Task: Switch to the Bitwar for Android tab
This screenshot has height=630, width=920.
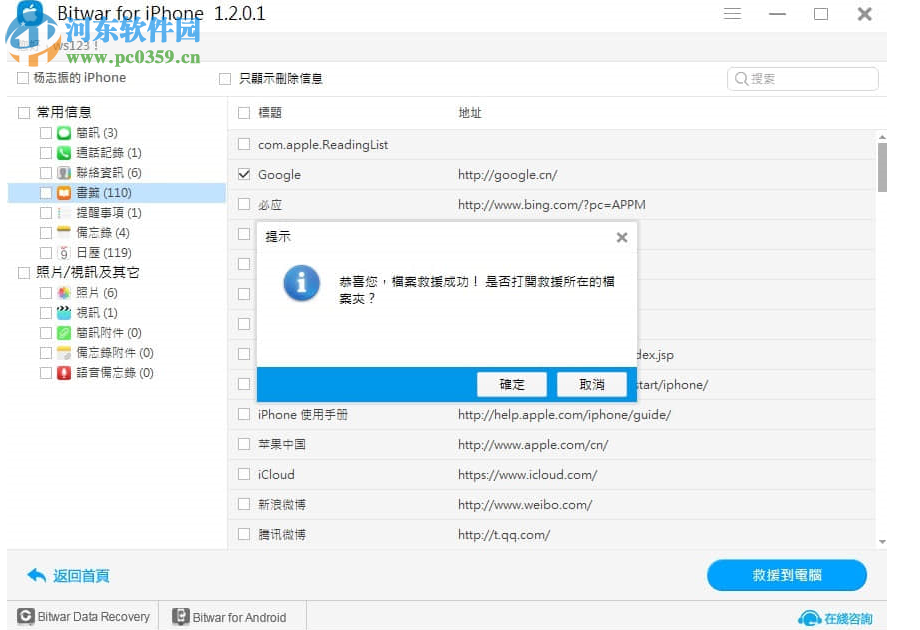Action: coord(232,616)
